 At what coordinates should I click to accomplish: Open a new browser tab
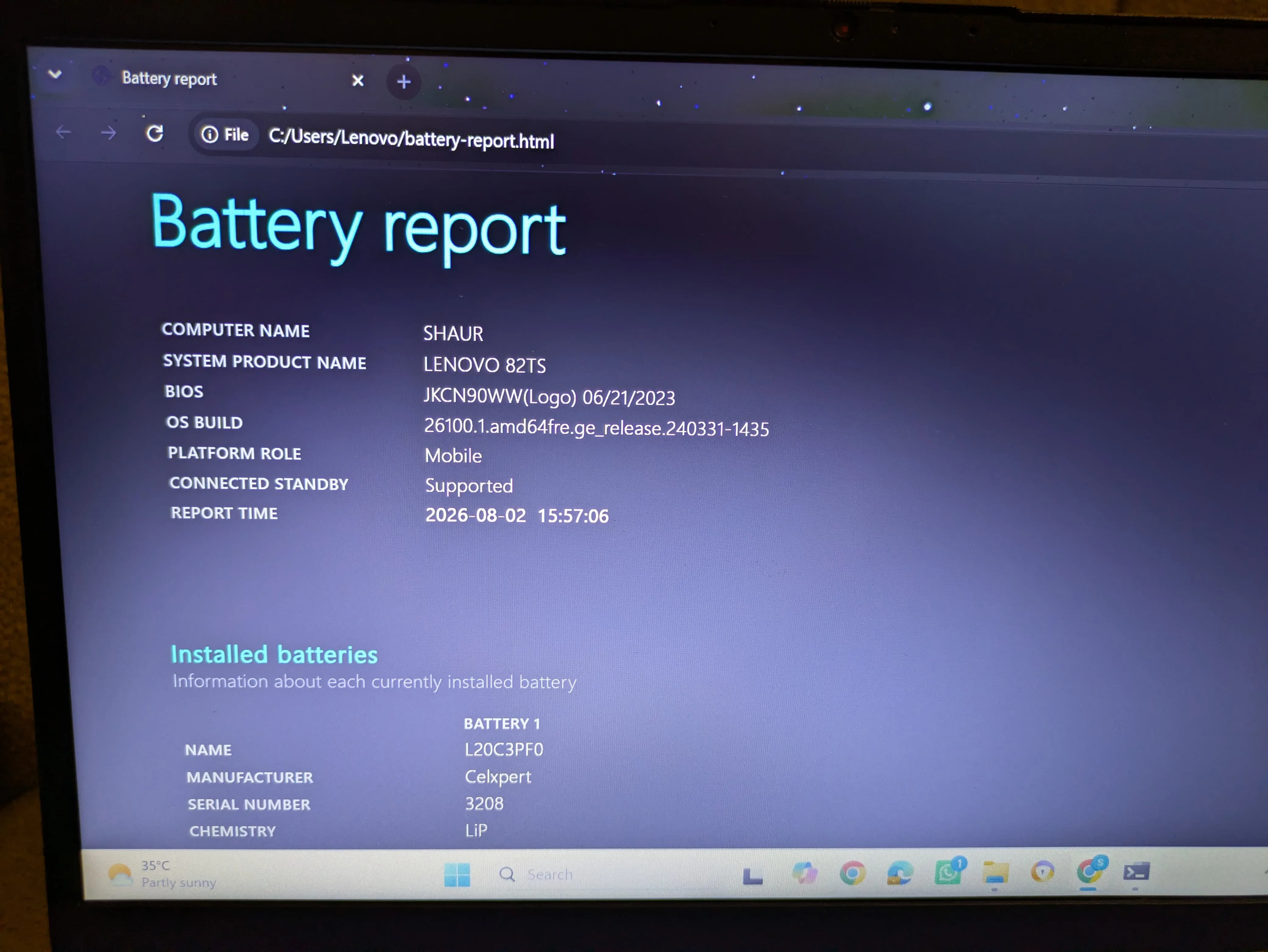(404, 82)
